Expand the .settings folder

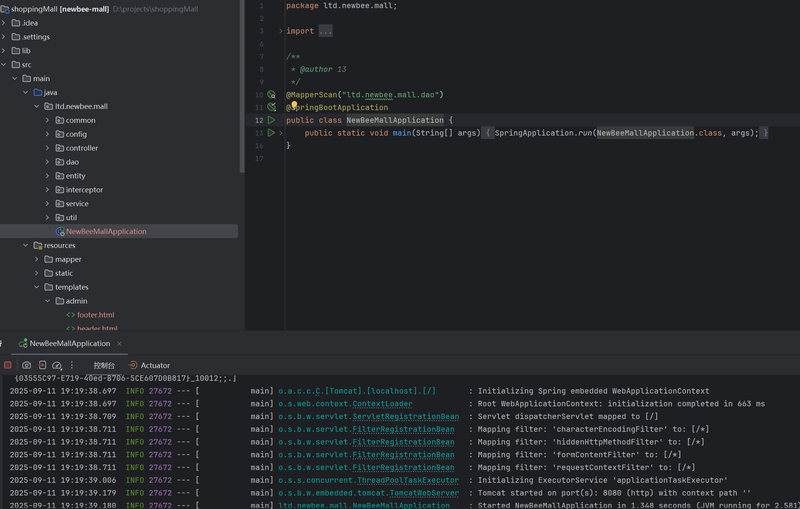[4, 37]
